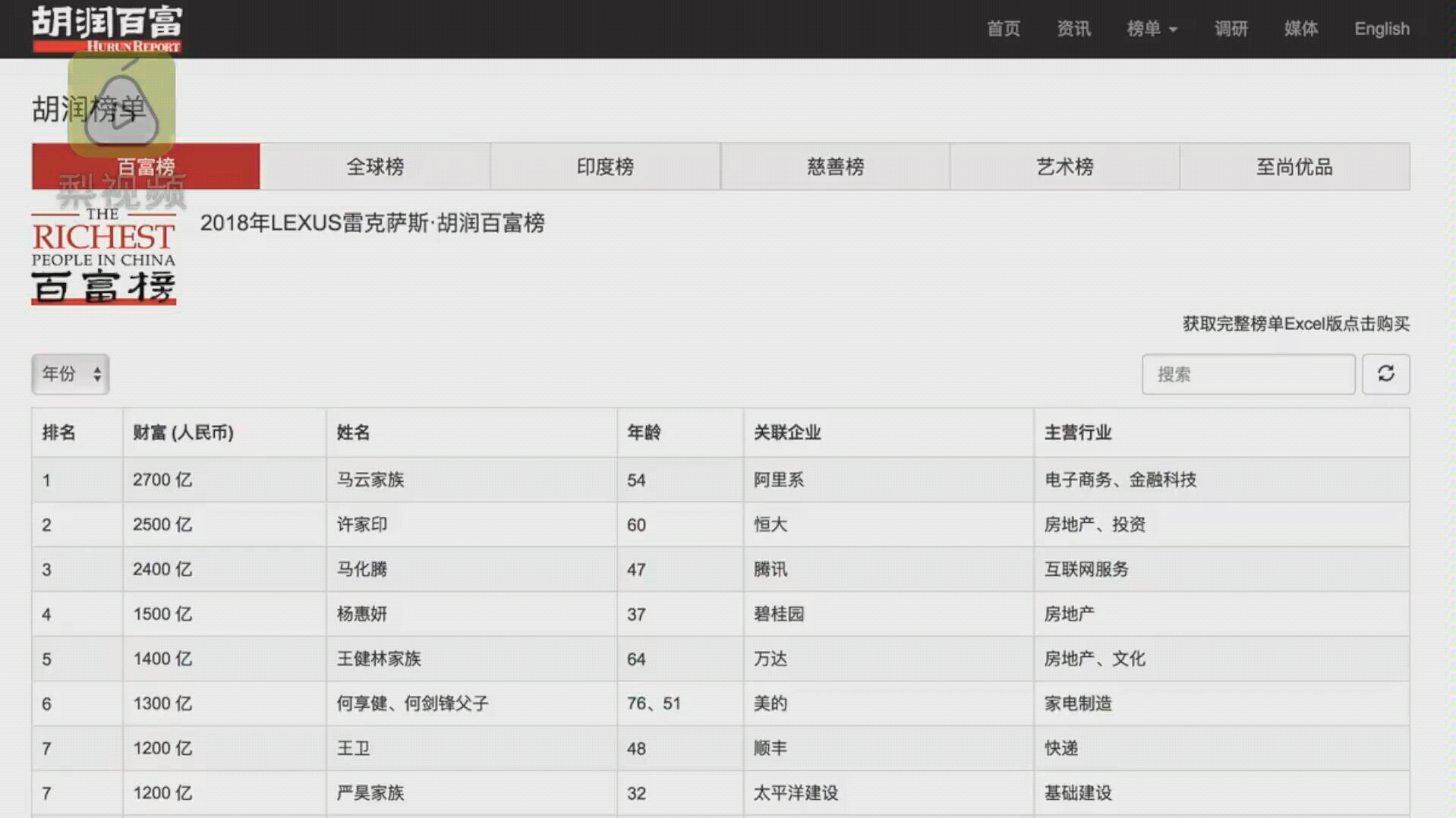Open 媒体 in the top navigation
Image resolution: width=1456 pixels, height=818 pixels.
pos(1301,29)
